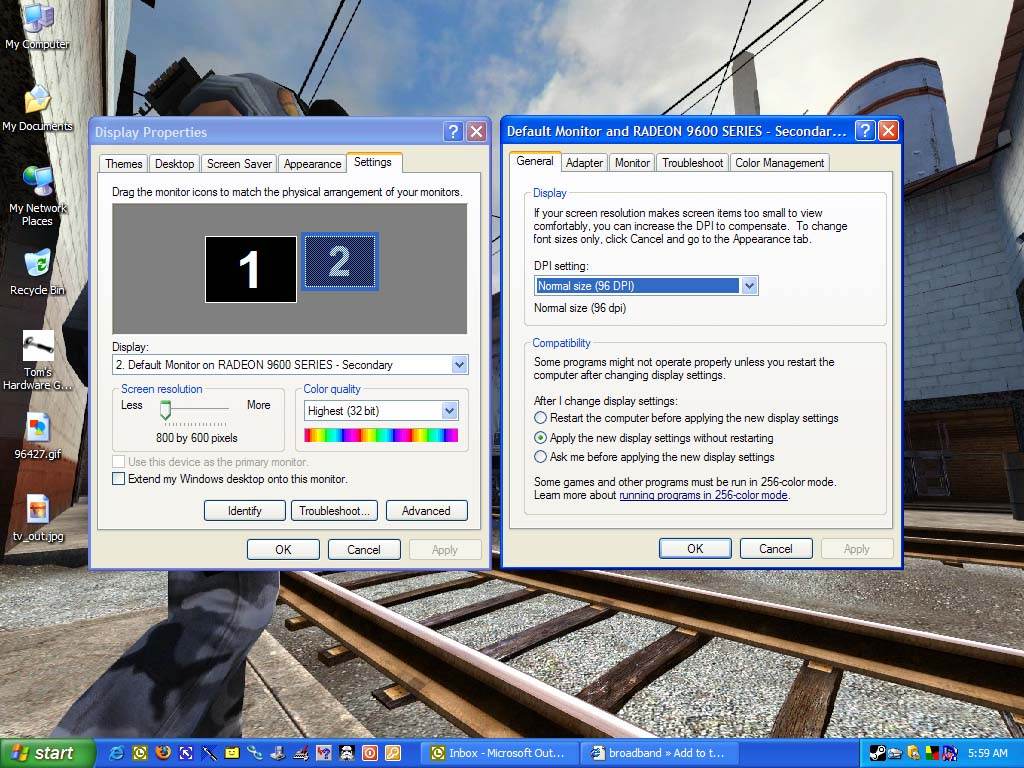The height and width of the screenshot is (768, 1024).
Task: Select the 96427.gif file icon
Action: coord(37,436)
